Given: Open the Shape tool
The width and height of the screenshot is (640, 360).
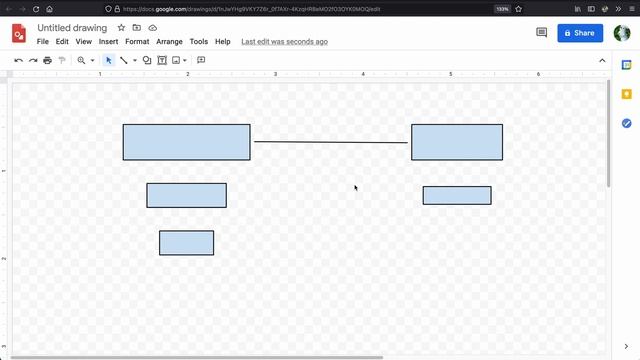Looking at the screenshot, I should click(147, 60).
